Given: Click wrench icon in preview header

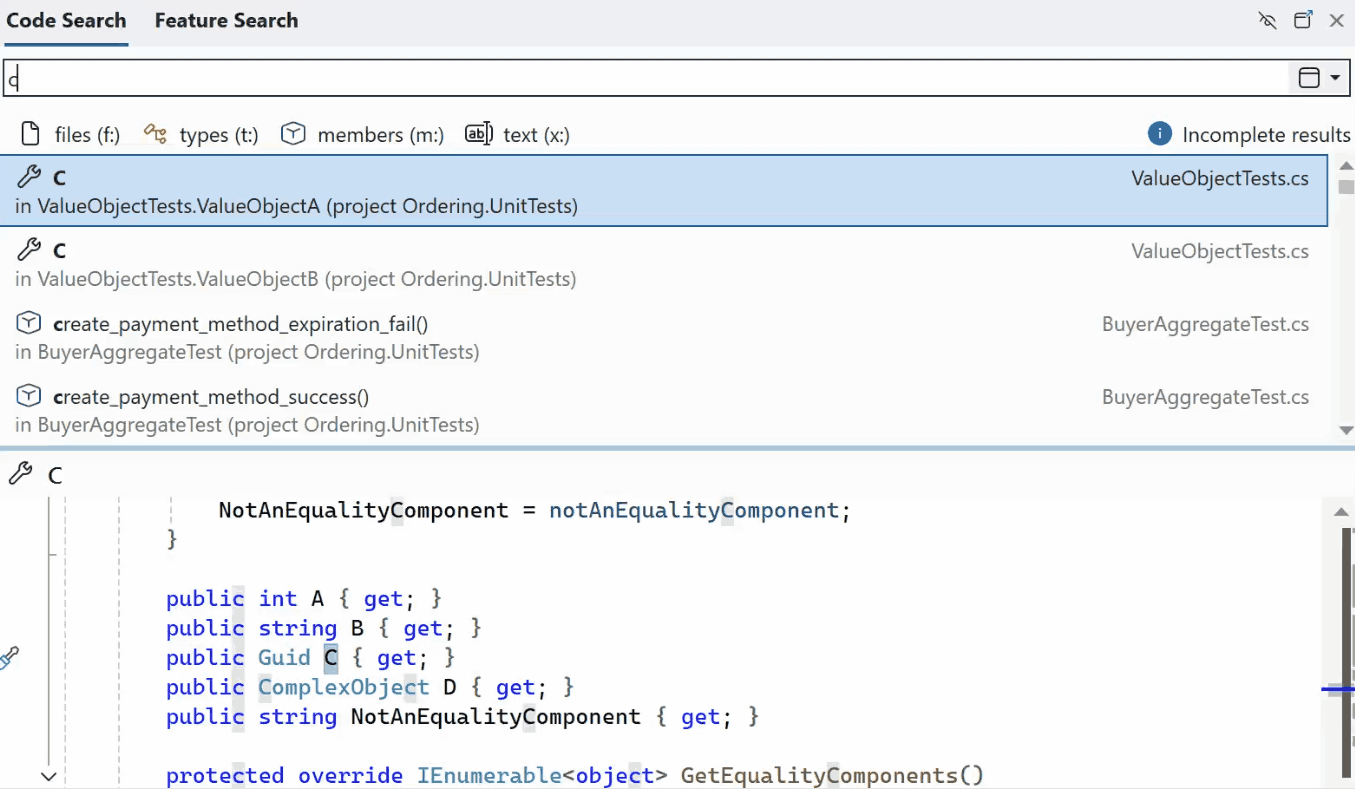Looking at the screenshot, I should pos(20,474).
